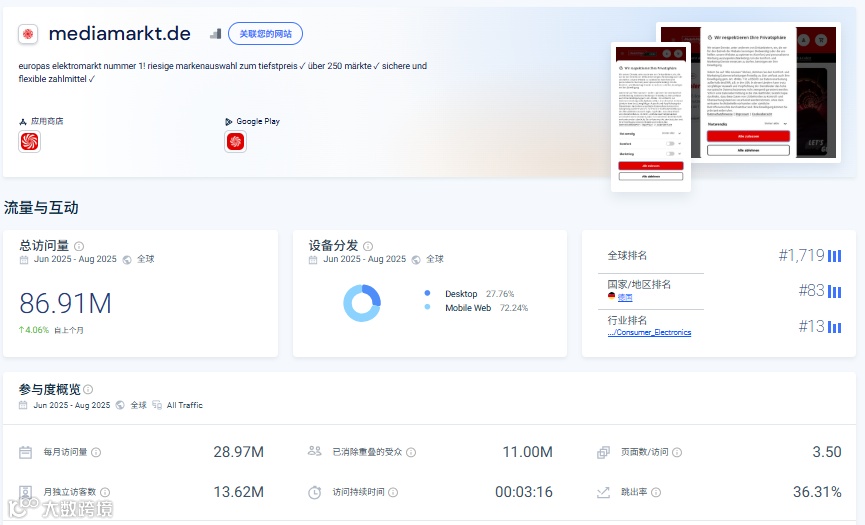Screen dimensions: 865x525
Task: Click the mediamarkt.de domain title
Action: [120, 34]
